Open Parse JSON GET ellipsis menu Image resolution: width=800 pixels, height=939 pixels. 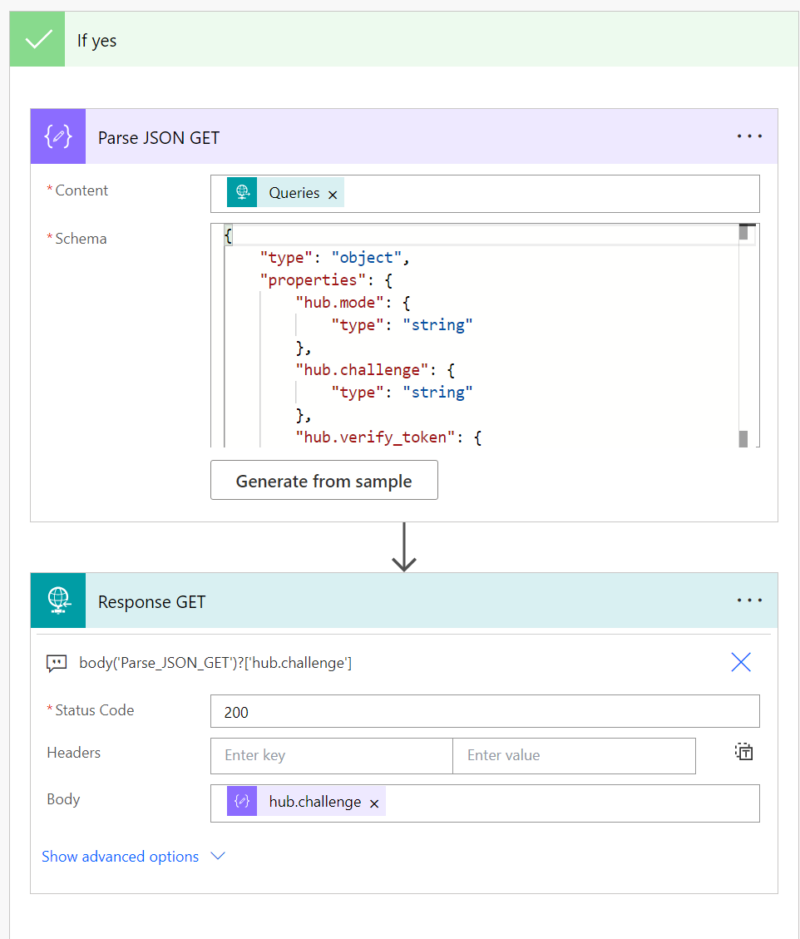[x=749, y=137]
